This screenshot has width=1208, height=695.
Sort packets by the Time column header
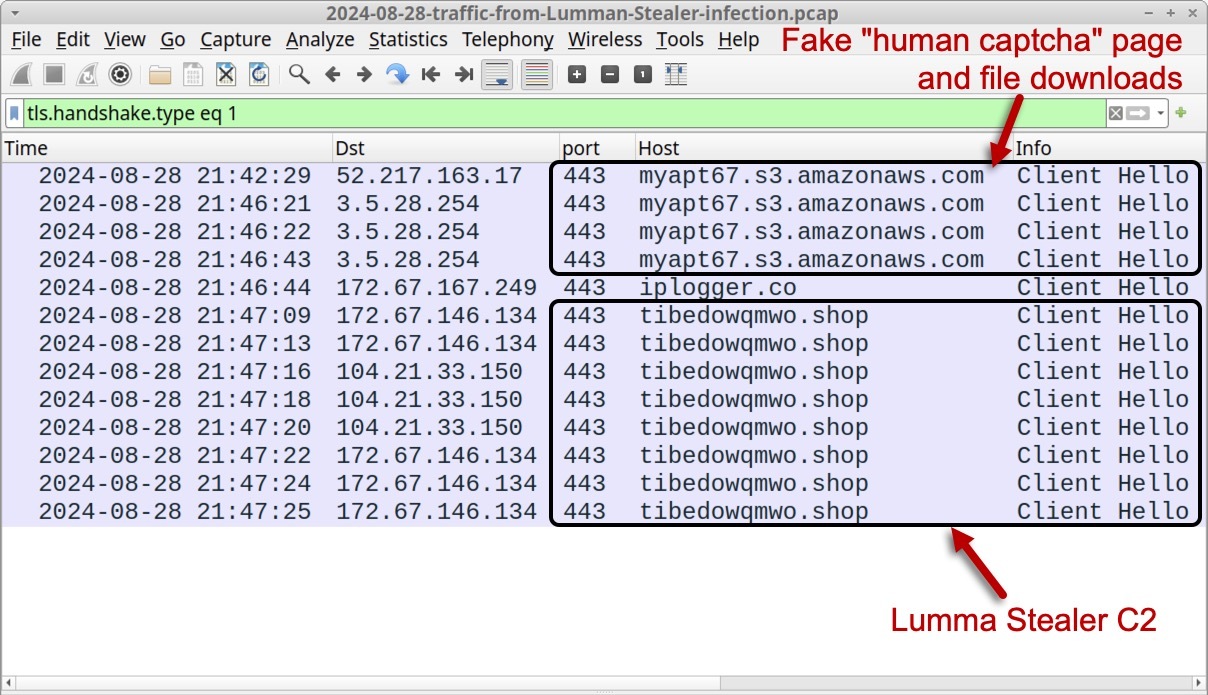click(x=167, y=148)
